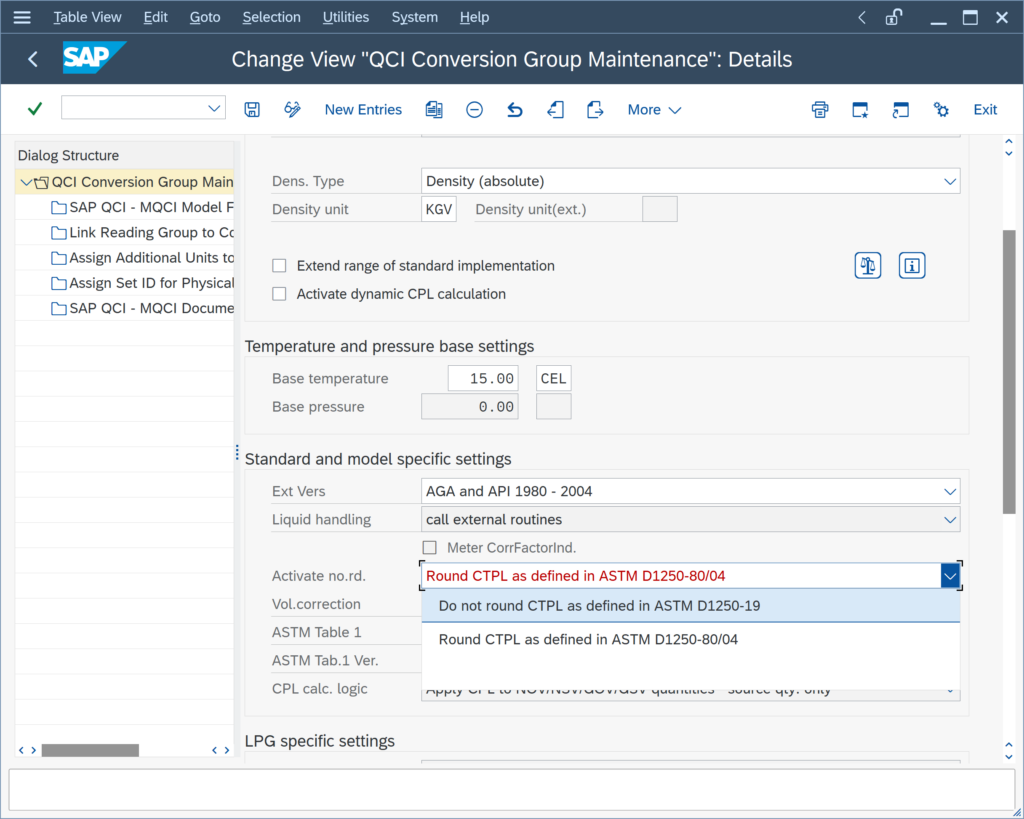Click the status bar message area
Viewport: 1024px width, 819px height.
[512, 790]
